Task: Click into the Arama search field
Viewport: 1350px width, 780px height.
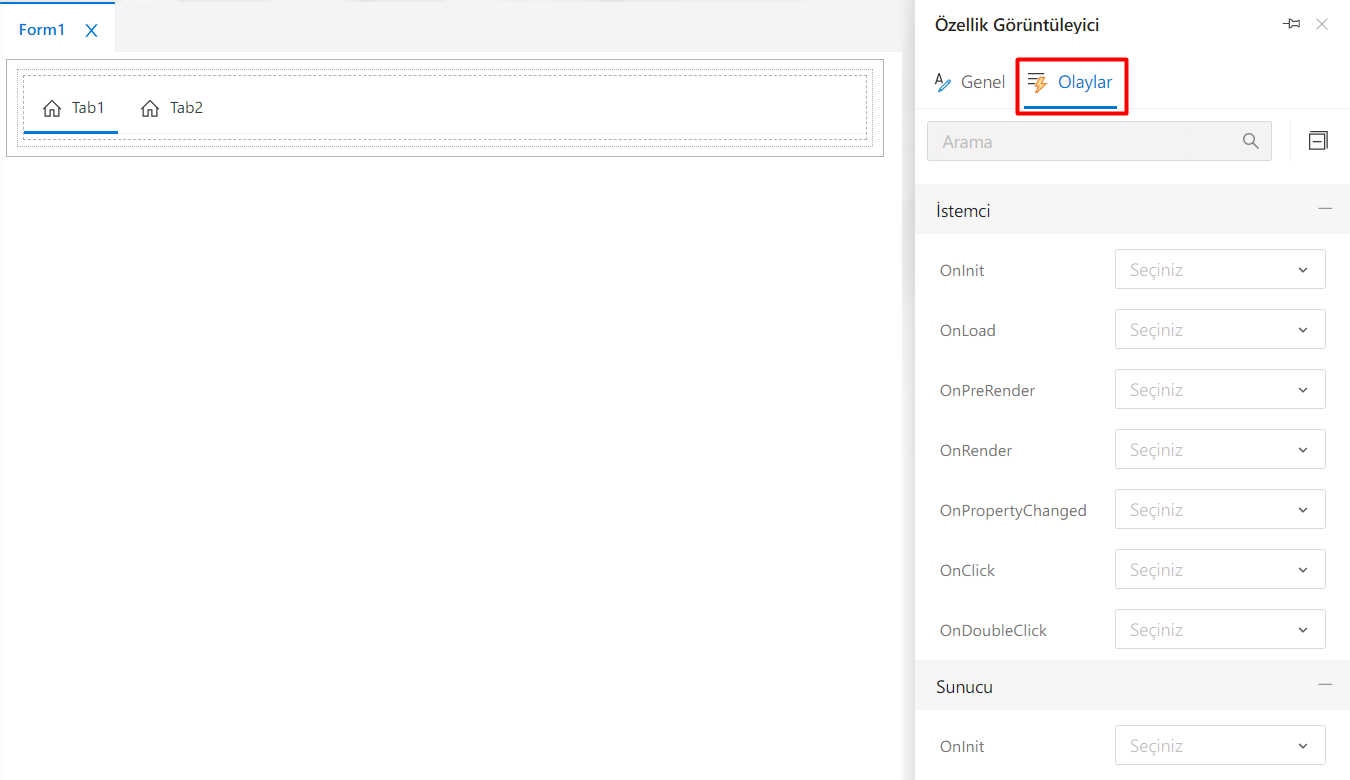Action: point(1080,141)
